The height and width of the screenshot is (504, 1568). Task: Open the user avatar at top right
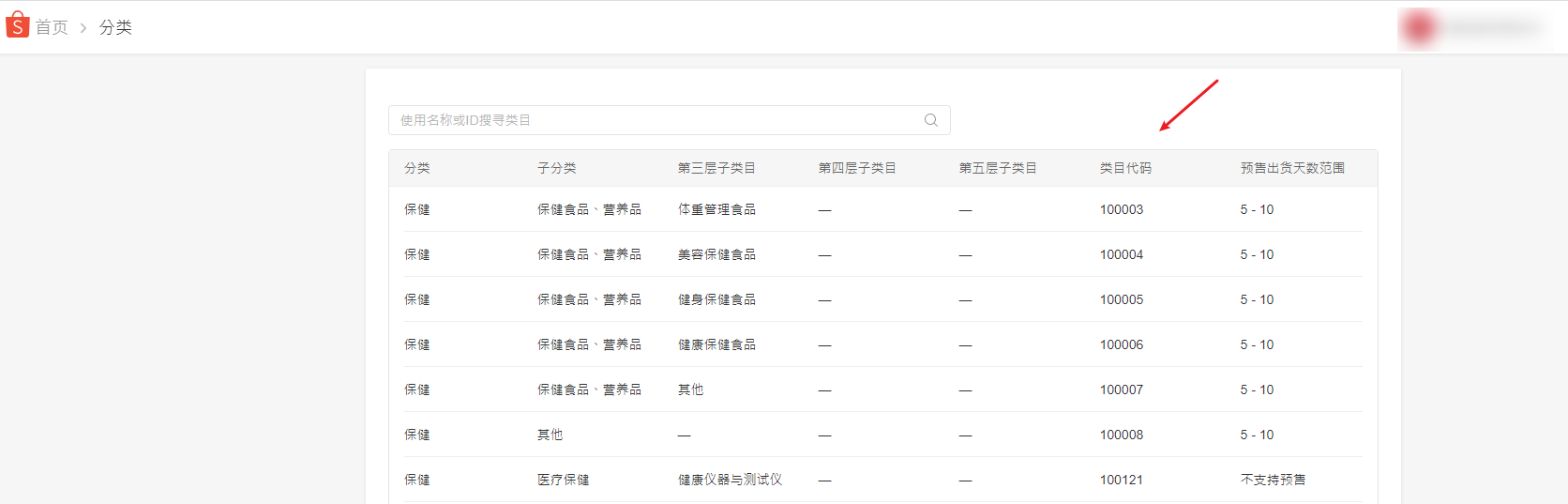tap(1419, 27)
